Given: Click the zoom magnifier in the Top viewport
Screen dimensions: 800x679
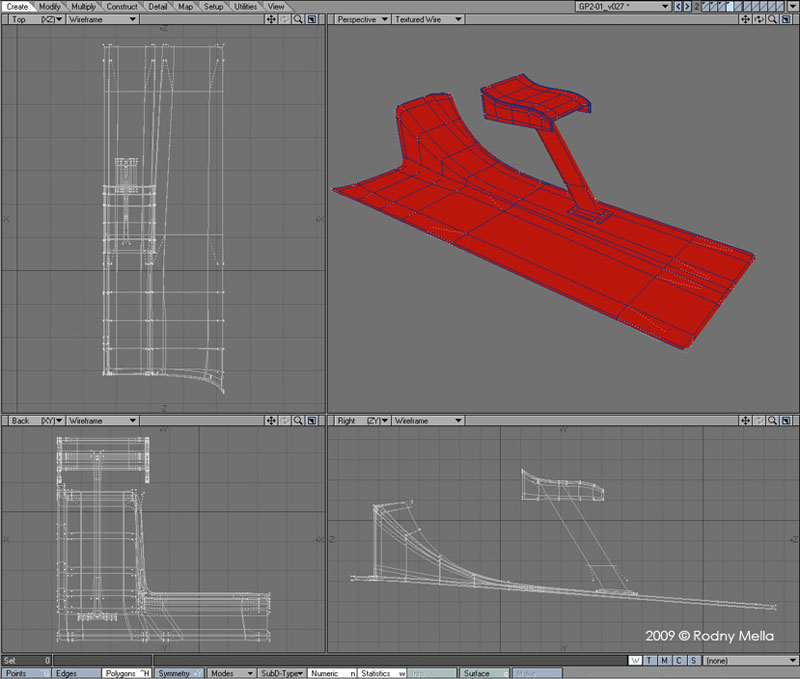Looking at the screenshot, I should pyautogui.click(x=298, y=19).
